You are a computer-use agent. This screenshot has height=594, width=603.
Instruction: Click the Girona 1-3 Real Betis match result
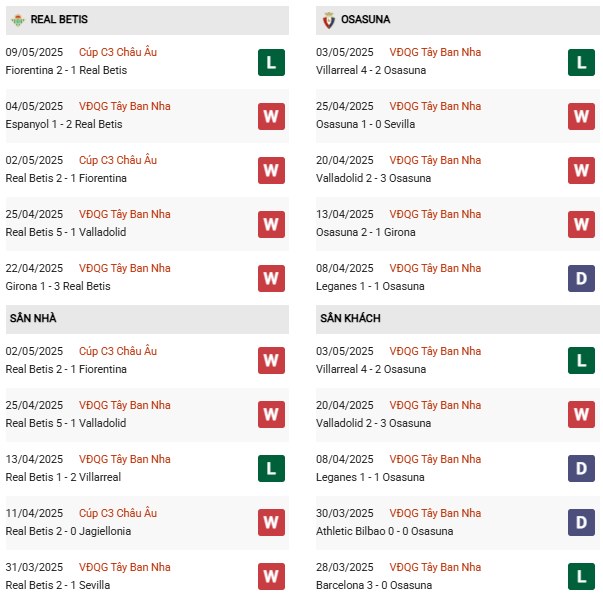[58, 286]
